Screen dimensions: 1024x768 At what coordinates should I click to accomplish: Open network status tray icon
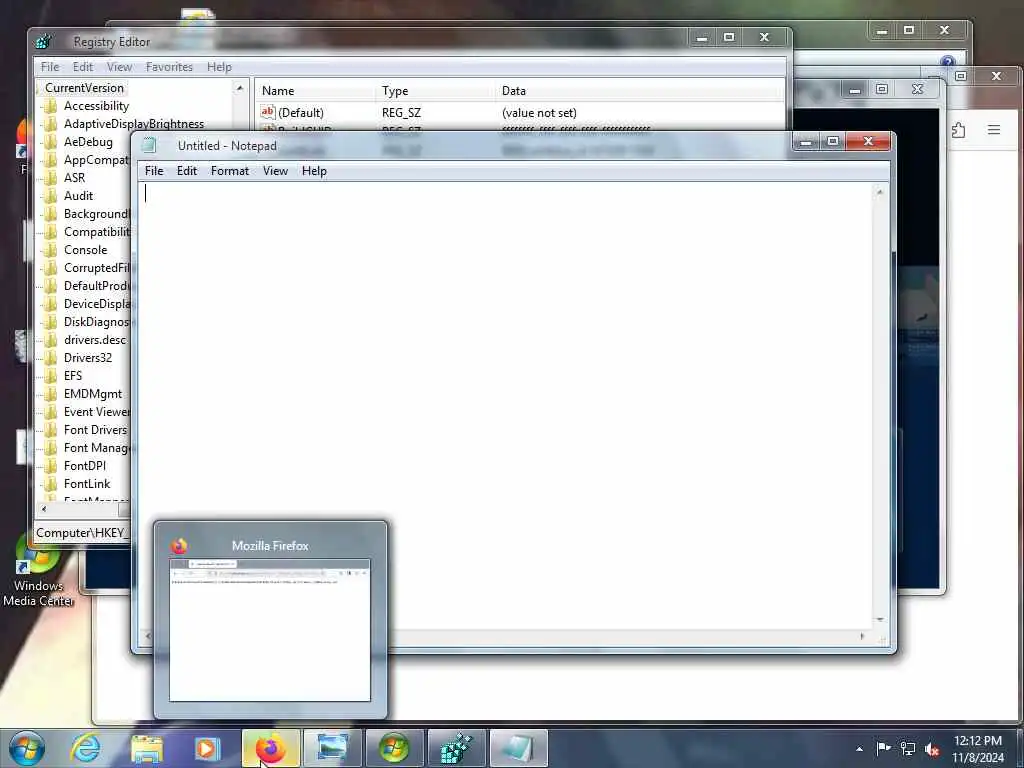coord(908,748)
